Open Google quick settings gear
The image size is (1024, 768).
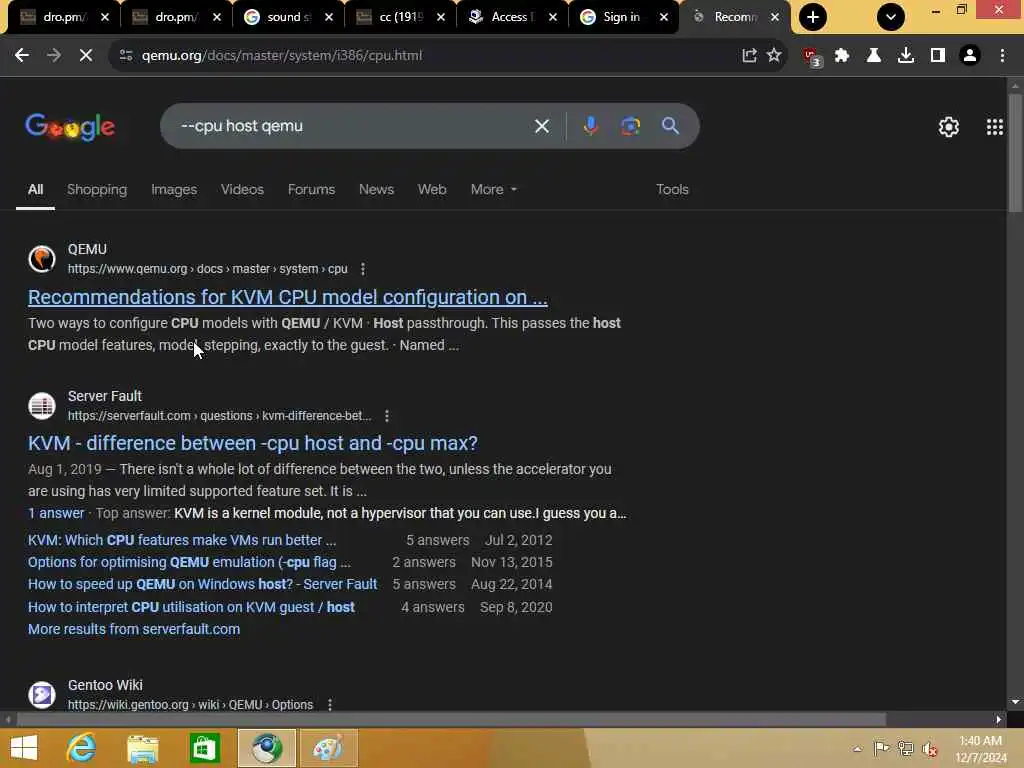(x=948, y=127)
